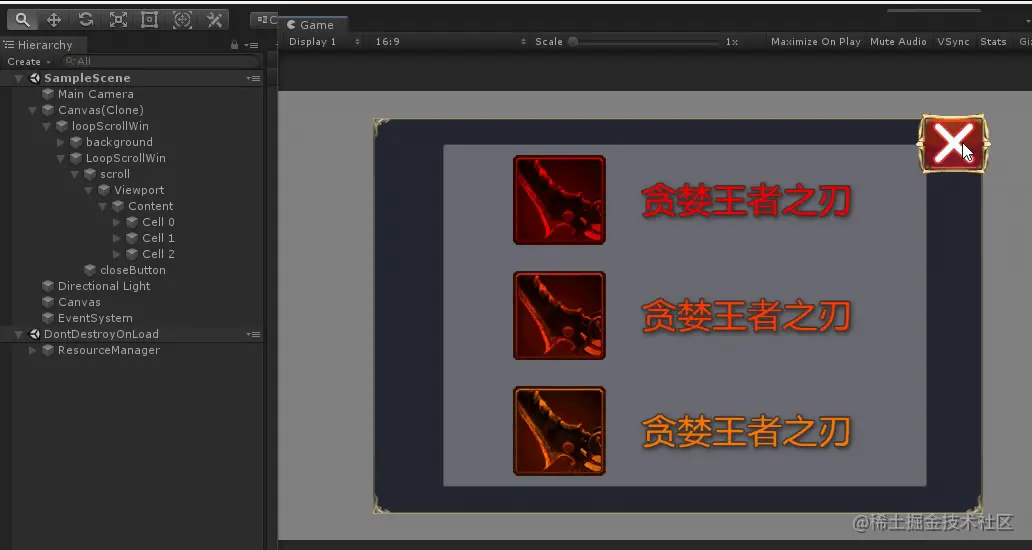
Task: Select the Move tool
Action: click(x=54, y=20)
